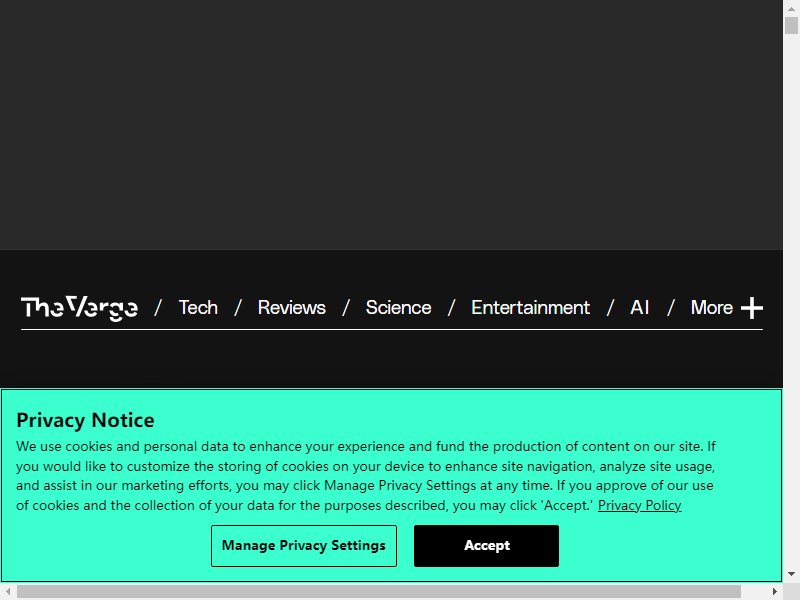Accept the cookie privacy notice
The height and width of the screenshot is (600, 800).
[x=486, y=545]
